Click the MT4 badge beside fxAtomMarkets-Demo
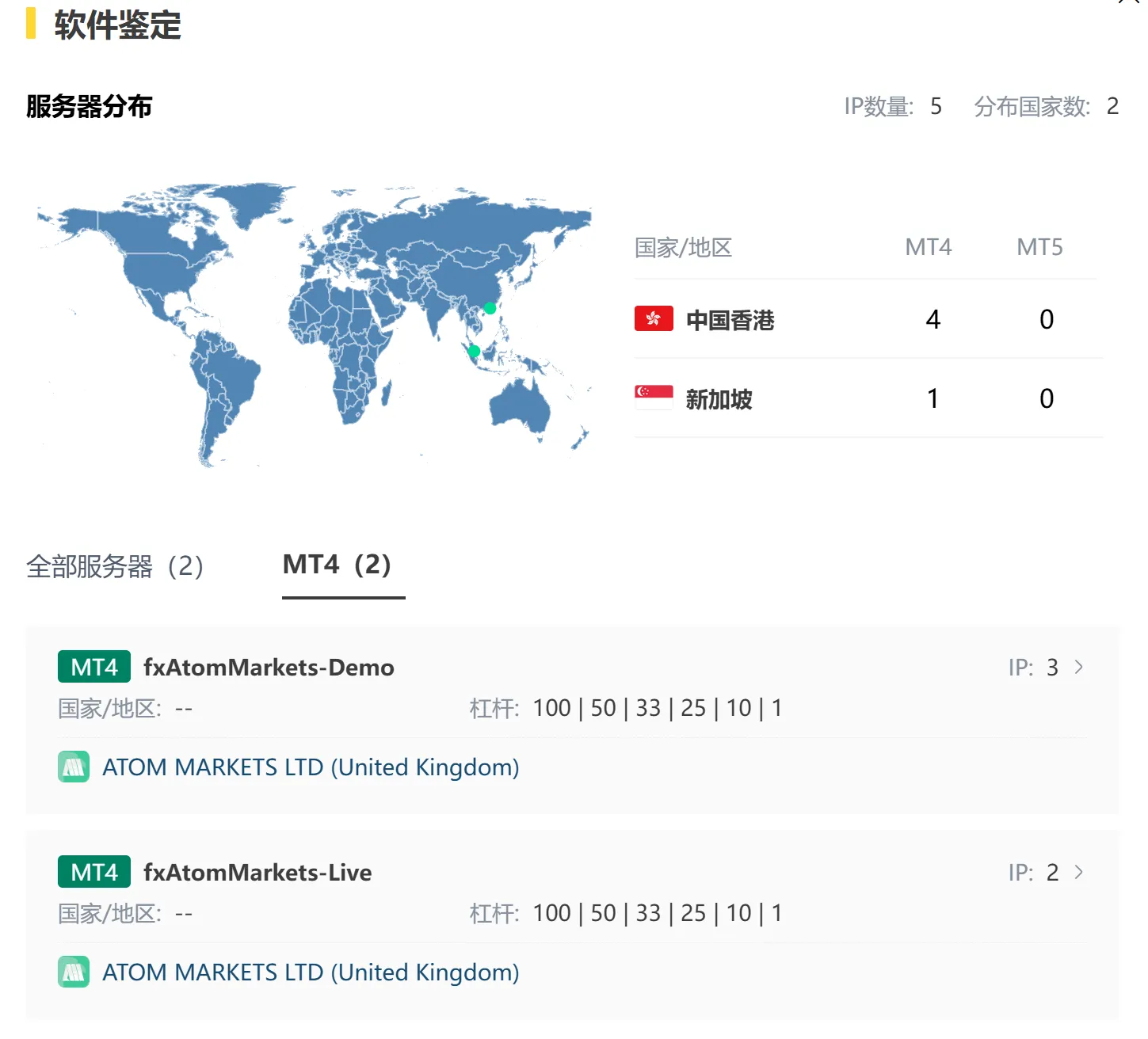This screenshot has height=1039, width=1148. point(94,667)
